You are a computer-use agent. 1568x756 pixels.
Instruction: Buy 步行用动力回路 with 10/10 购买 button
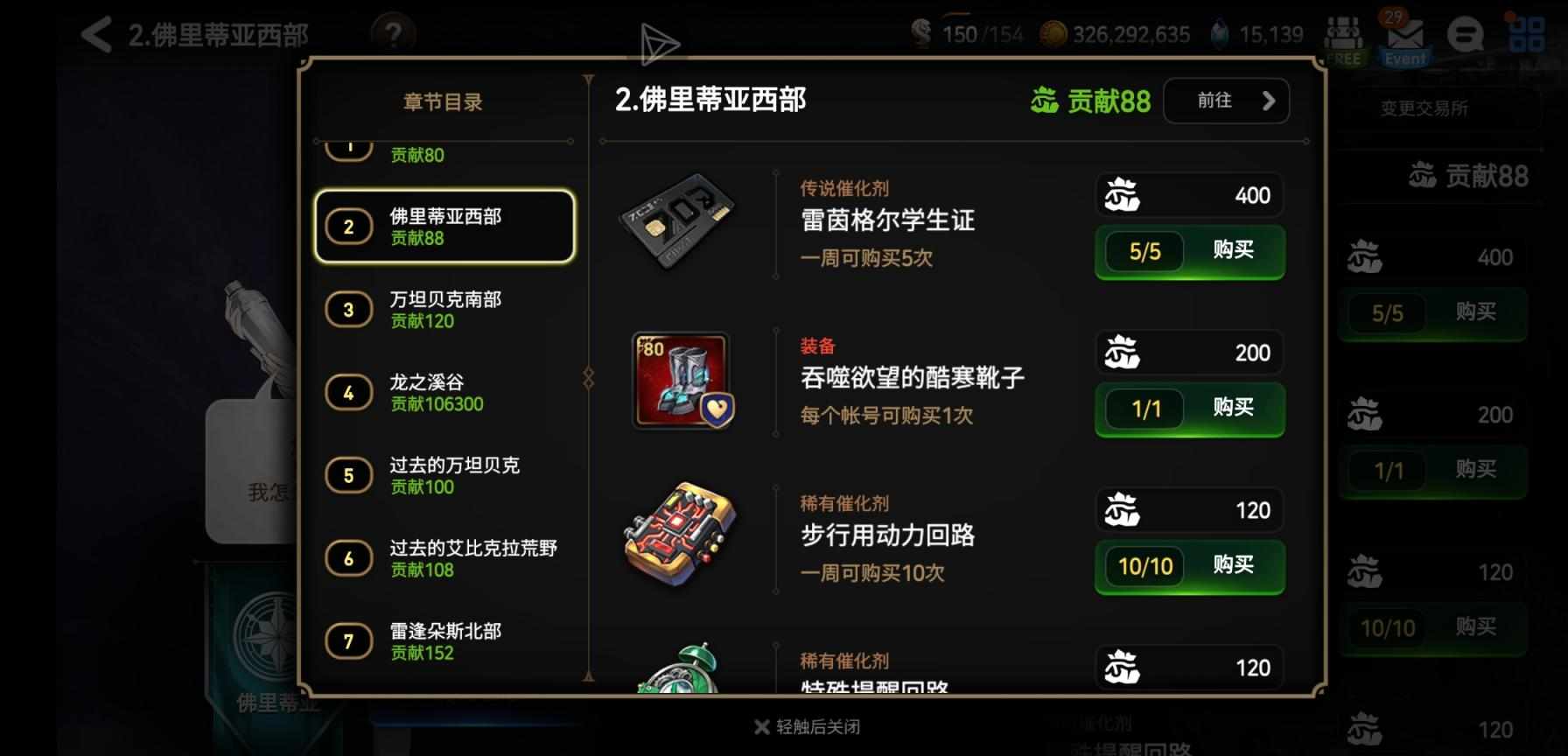click(1190, 566)
